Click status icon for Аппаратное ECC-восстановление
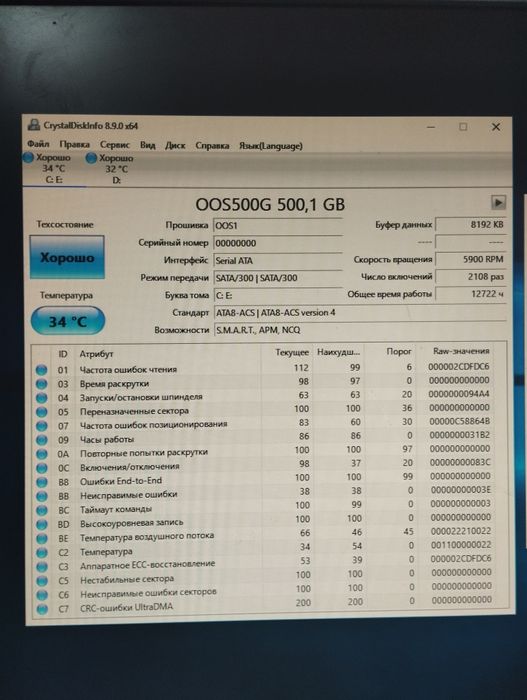The height and width of the screenshot is (700, 527). click(x=42, y=567)
